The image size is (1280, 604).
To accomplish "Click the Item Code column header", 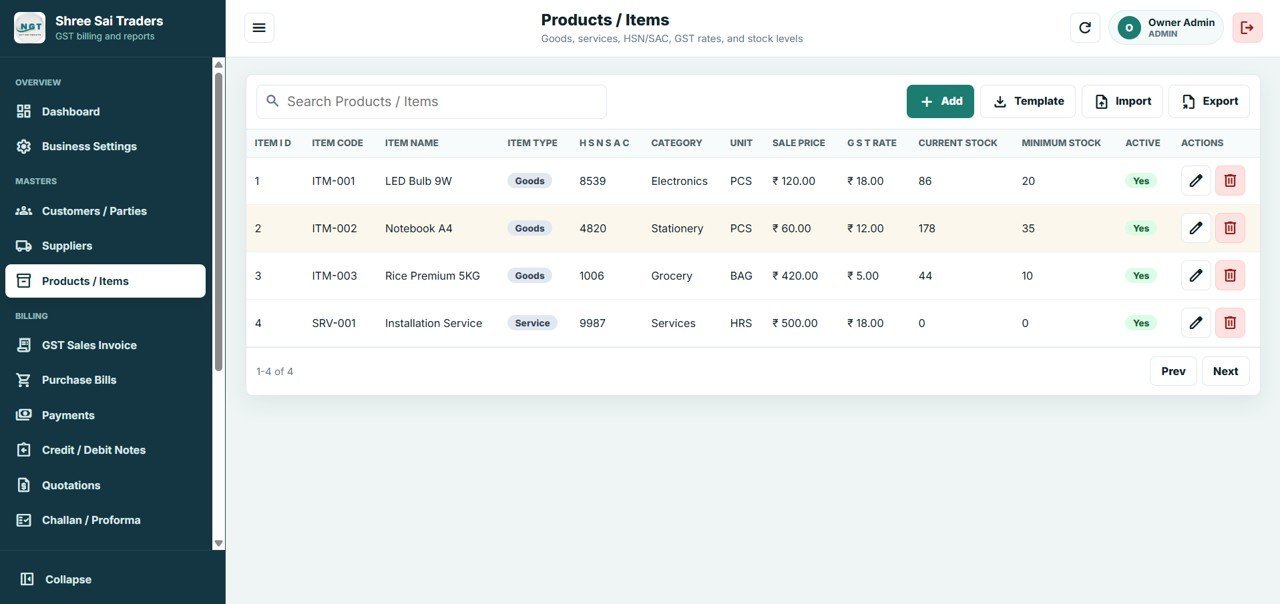I will [x=337, y=143].
